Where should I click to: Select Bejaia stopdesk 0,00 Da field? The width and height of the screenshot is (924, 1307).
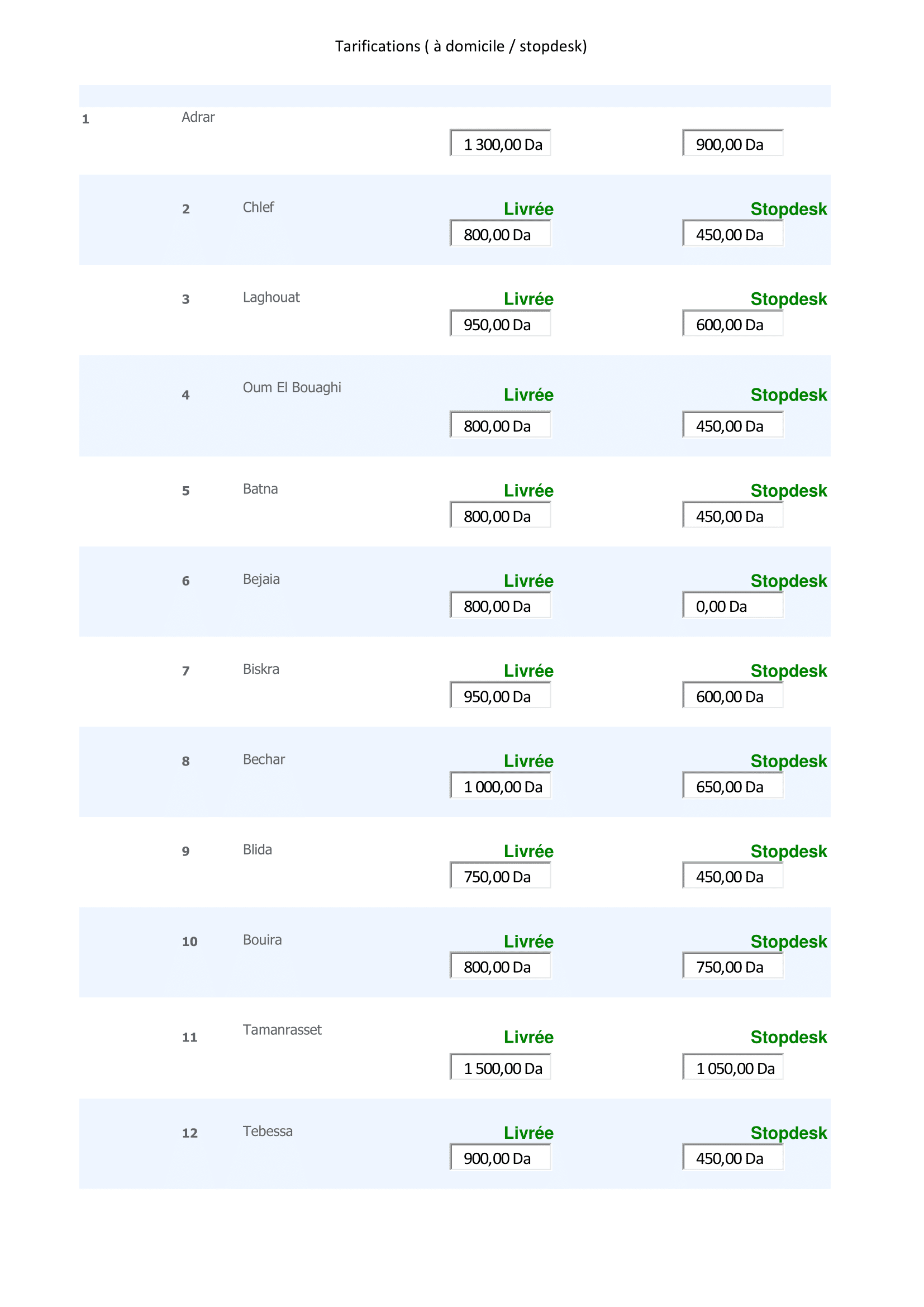(732, 605)
